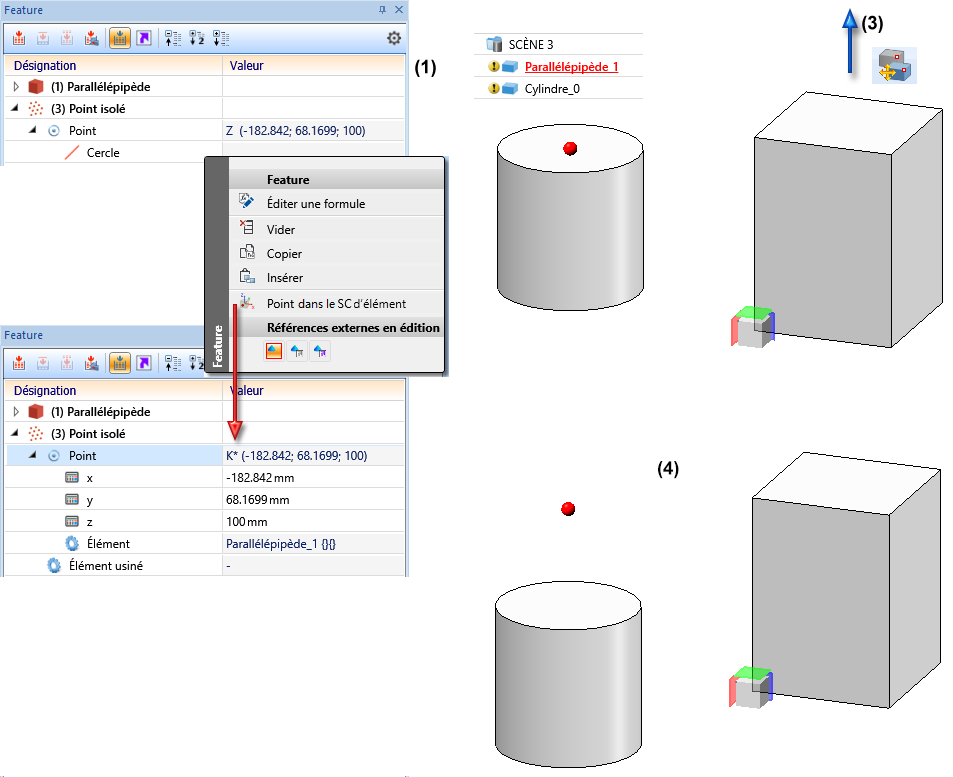Expand (1) Parallélépipède in lower Feature tree
Viewport: 953px width, 777px height.
click(16, 412)
